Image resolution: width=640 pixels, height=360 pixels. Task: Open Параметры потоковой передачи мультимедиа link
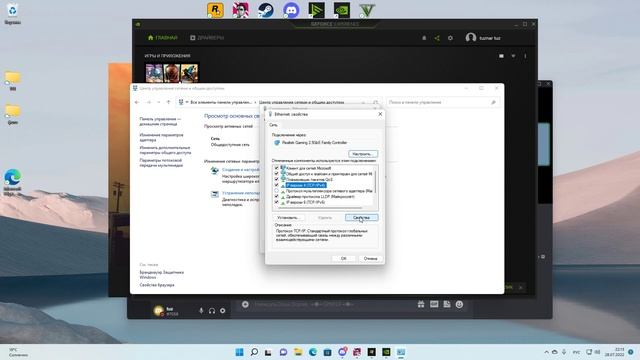click(161, 162)
